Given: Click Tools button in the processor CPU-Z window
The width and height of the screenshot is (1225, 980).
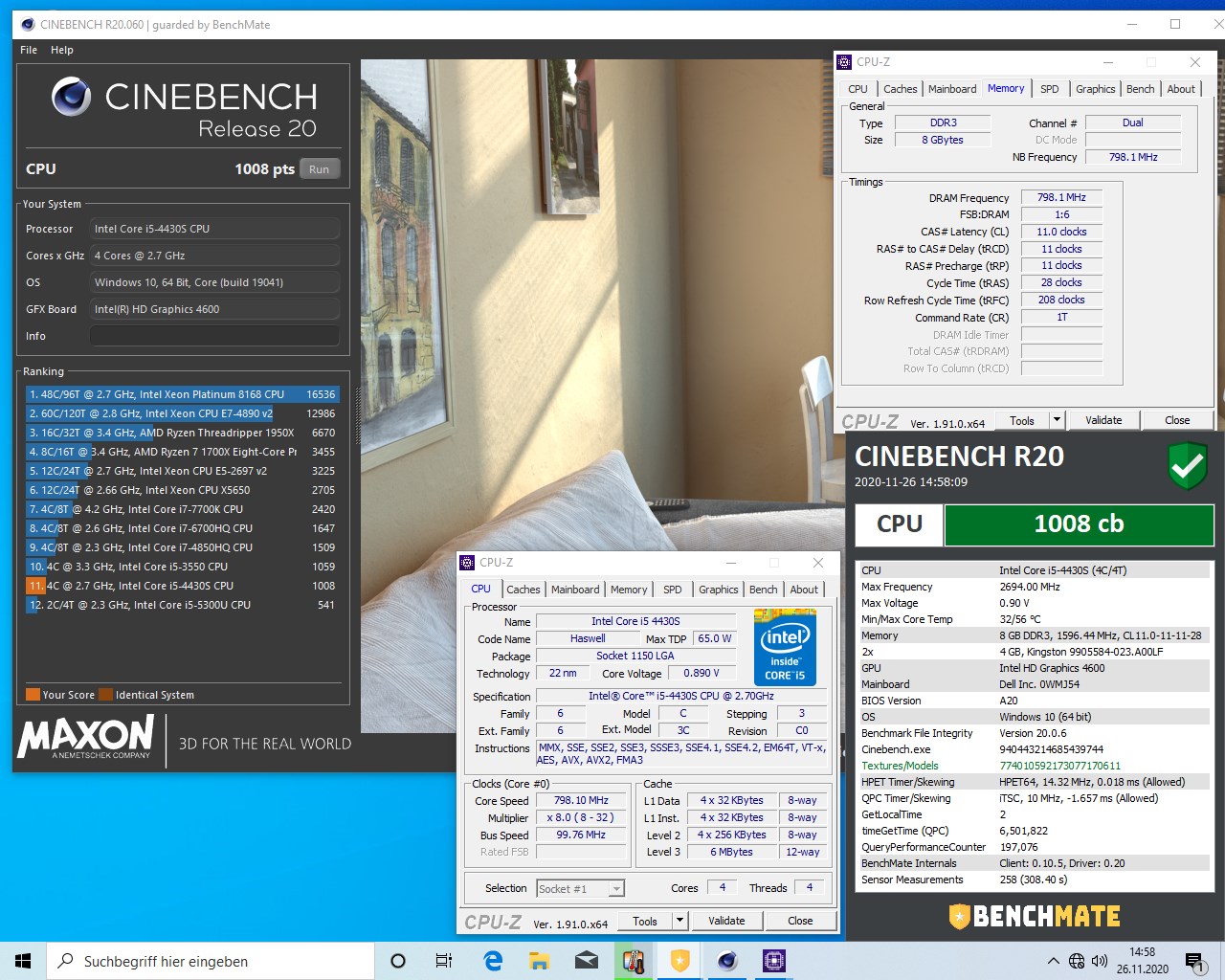Looking at the screenshot, I should point(645,921).
